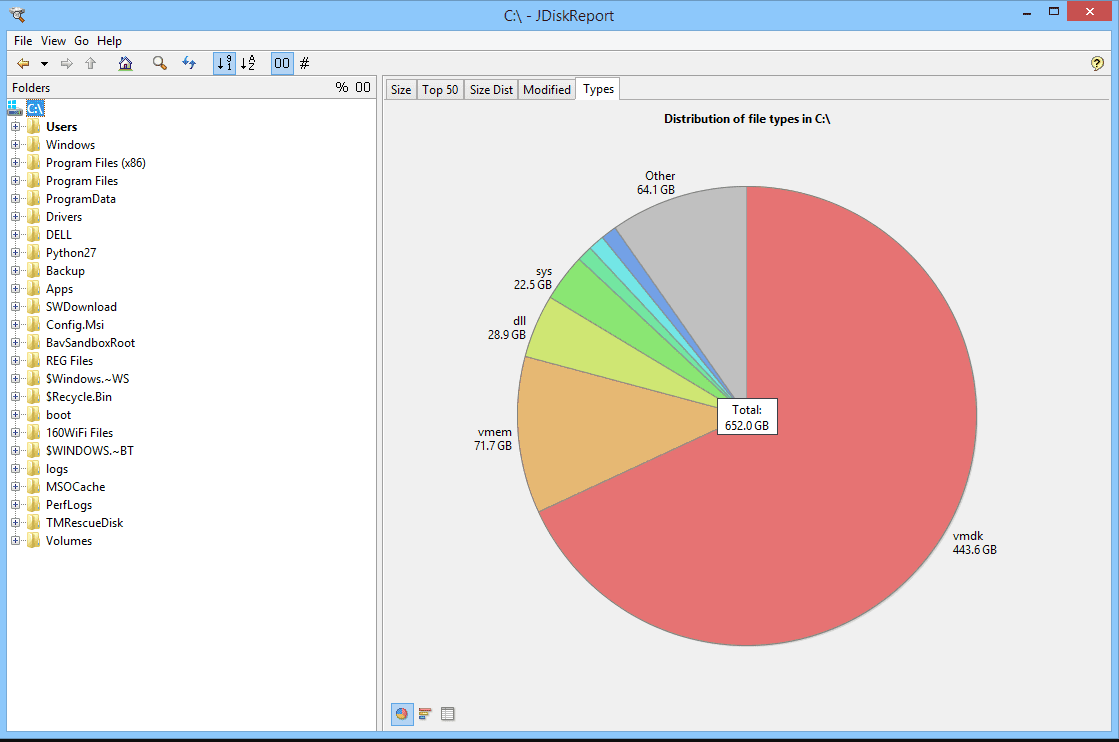Click the percent column header in Folders
The image size is (1119, 742).
pos(342,87)
